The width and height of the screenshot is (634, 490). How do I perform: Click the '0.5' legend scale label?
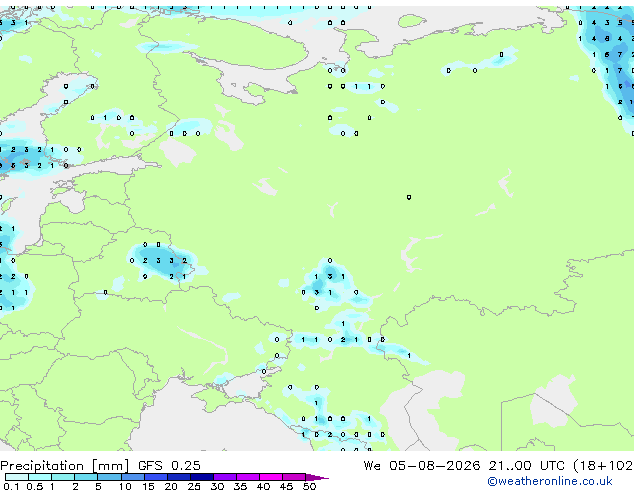tap(35, 486)
